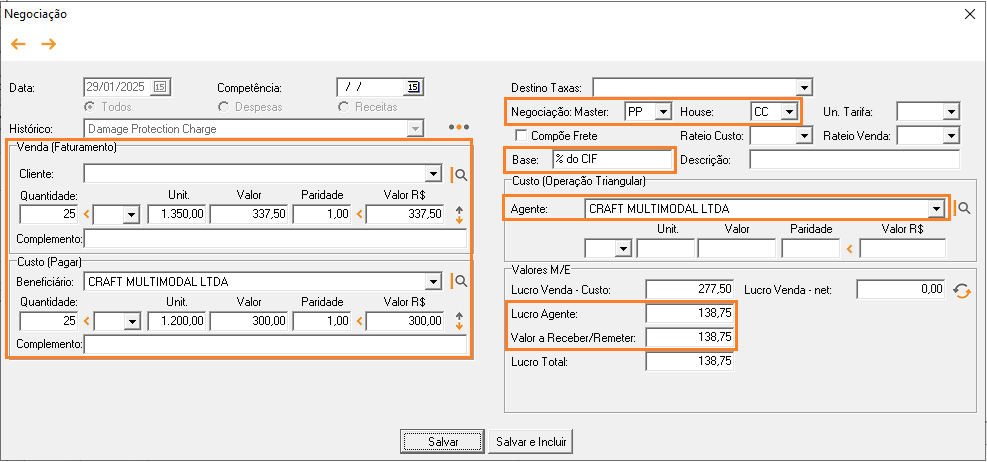Expand the Agente dropdown list
Screen dimensions: 987x462
[937, 208]
